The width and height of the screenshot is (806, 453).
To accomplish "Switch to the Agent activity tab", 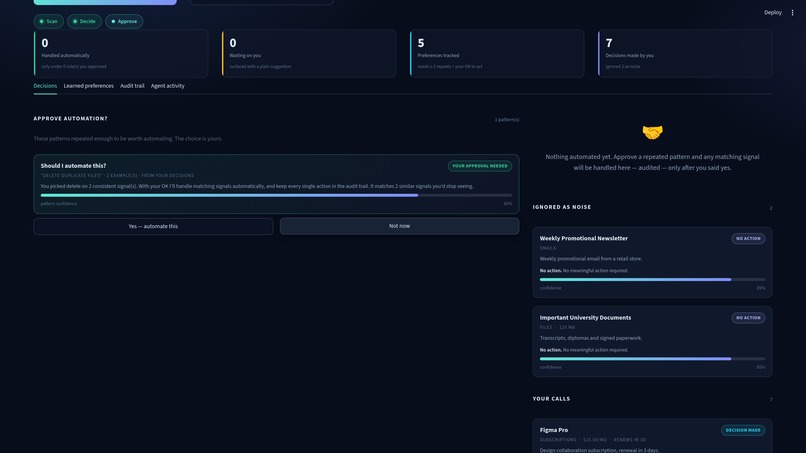I will coord(168,86).
